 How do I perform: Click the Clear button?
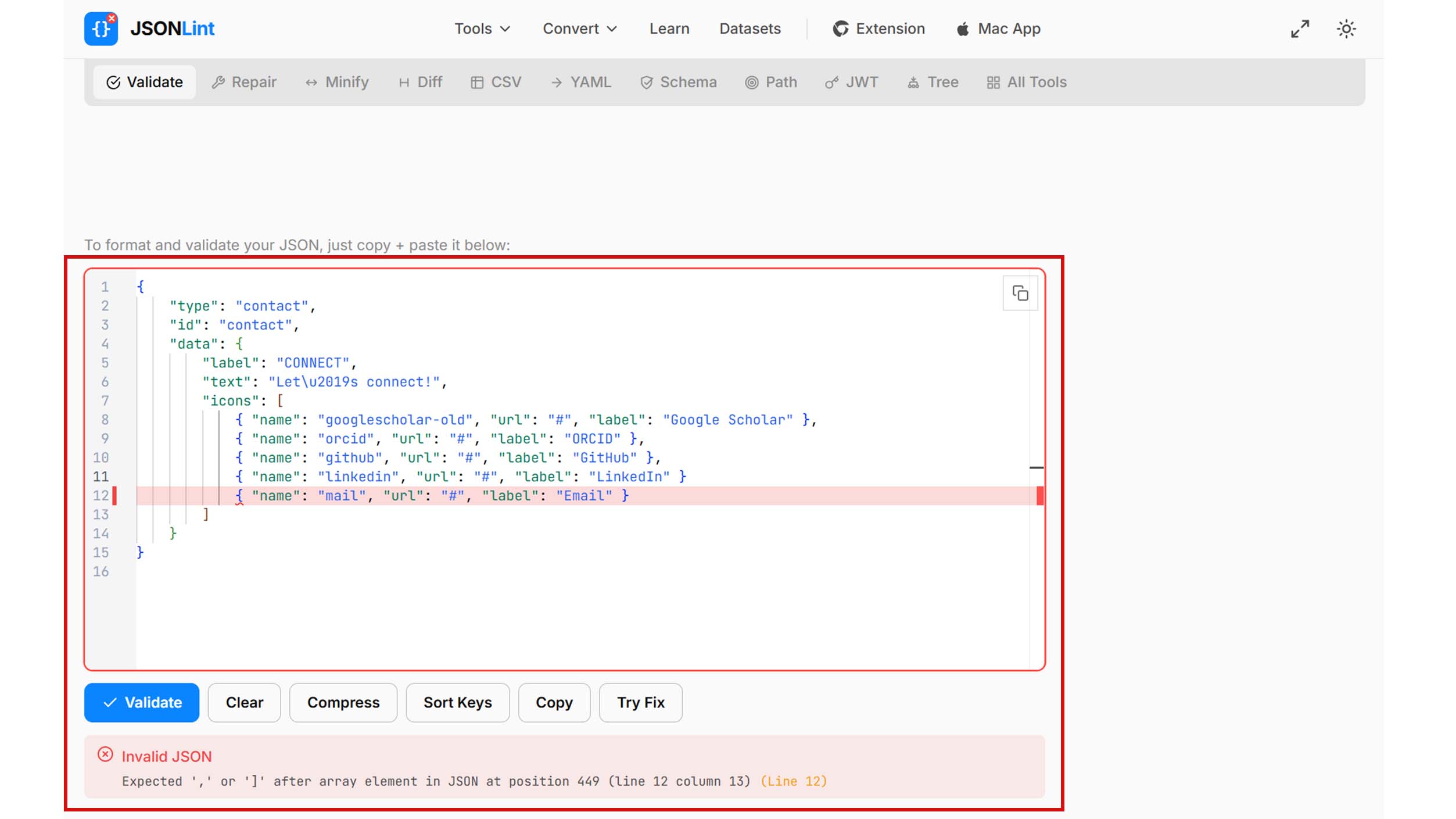pos(245,702)
